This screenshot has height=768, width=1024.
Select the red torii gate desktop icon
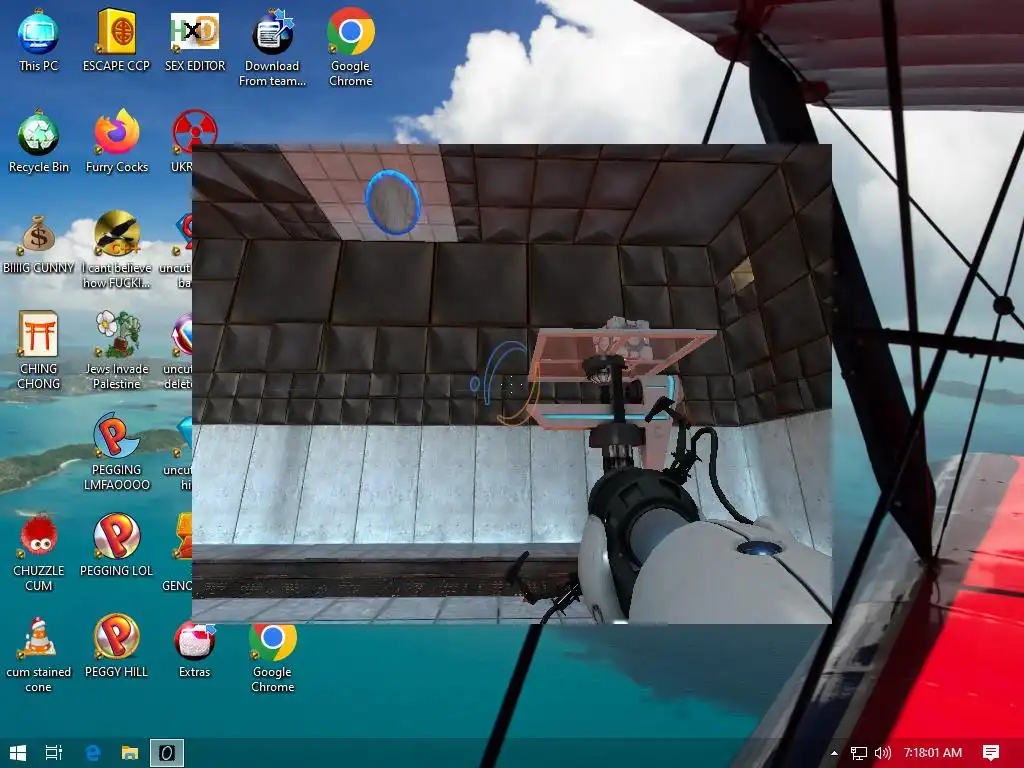39,351
